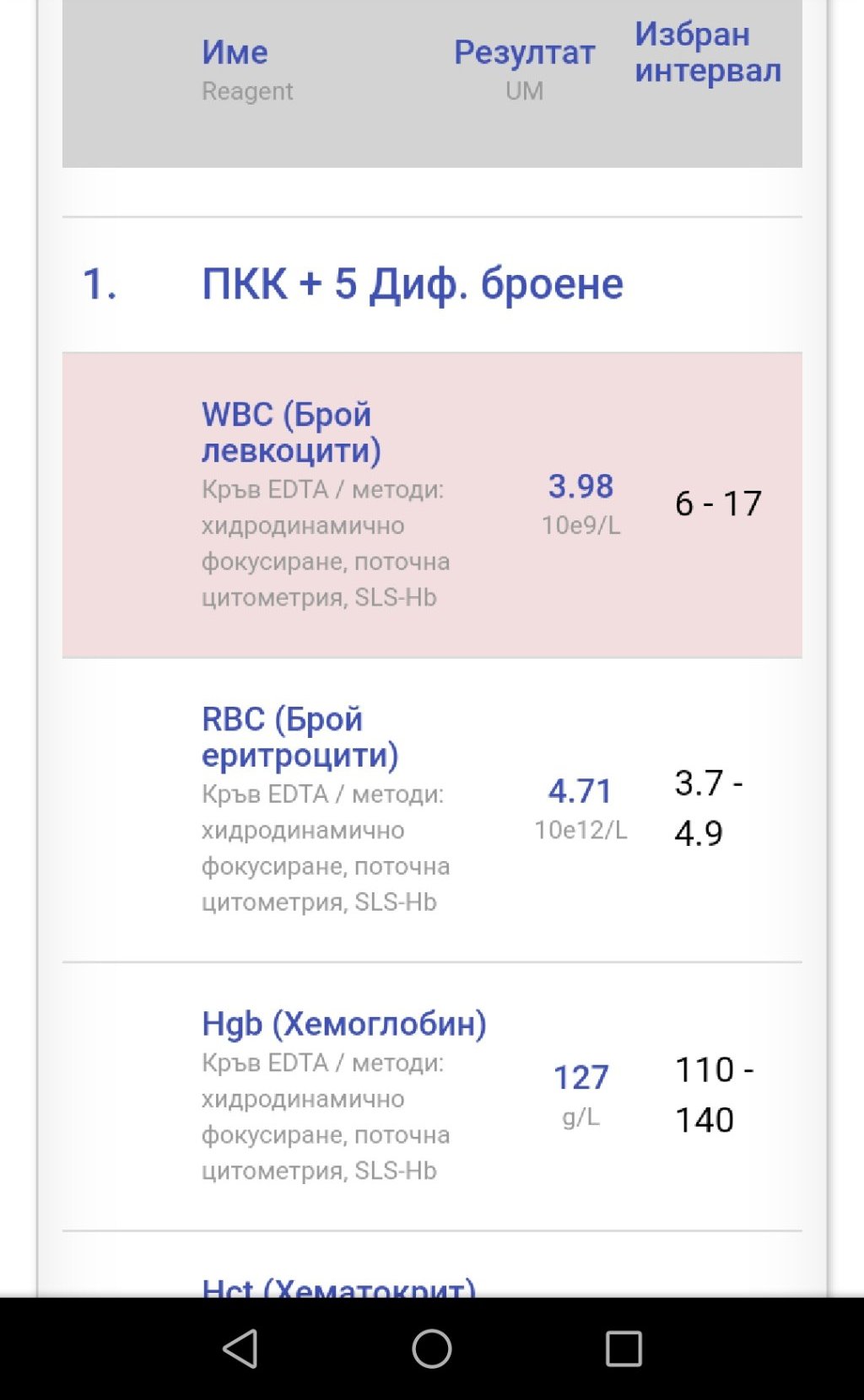
Task: Tap the Резултат column header
Action: (524, 52)
